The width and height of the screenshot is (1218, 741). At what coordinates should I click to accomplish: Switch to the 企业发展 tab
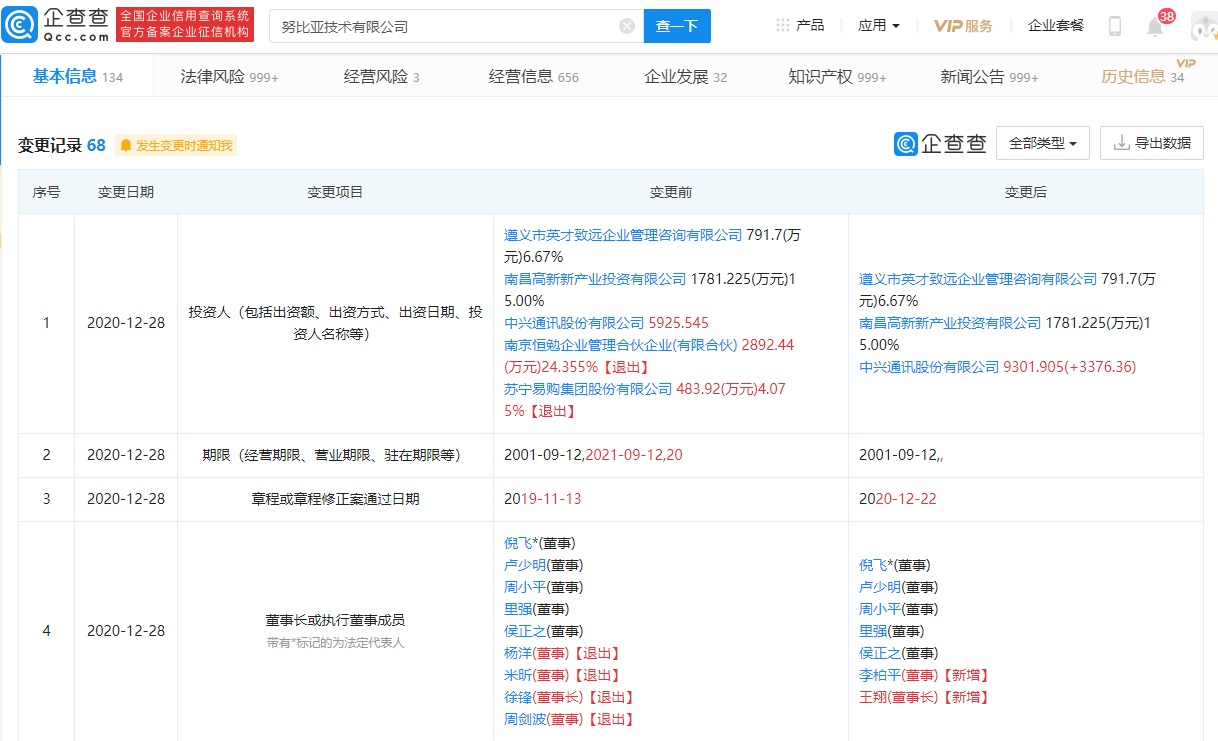click(x=685, y=76)
